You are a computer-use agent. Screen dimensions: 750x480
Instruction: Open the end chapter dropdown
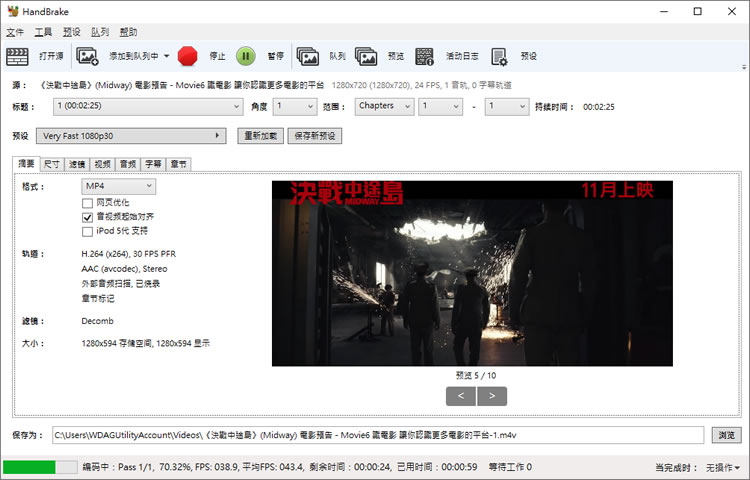[507, 107]
